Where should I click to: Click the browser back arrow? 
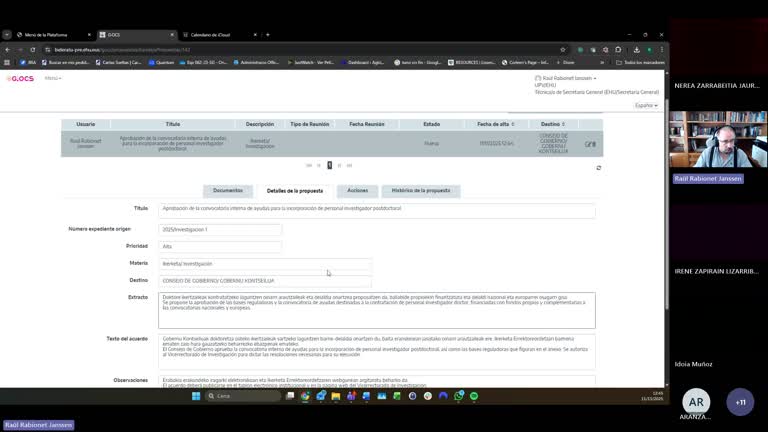click(x=8, y=49)
